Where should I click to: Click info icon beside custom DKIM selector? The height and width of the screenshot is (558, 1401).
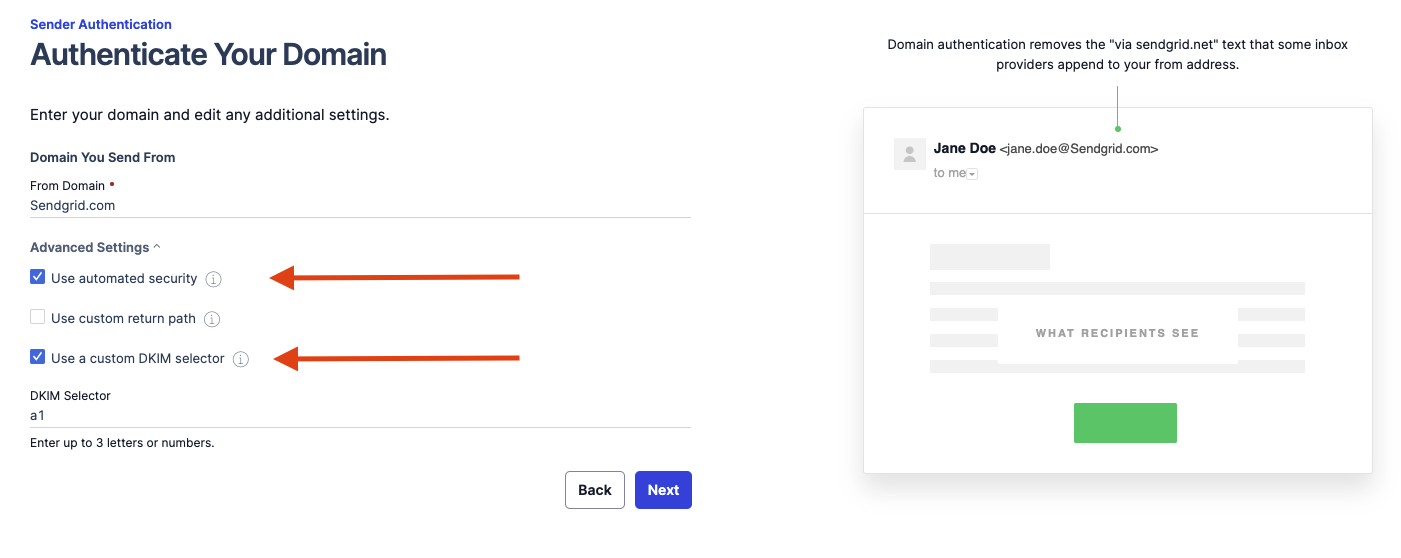[240, 359]
